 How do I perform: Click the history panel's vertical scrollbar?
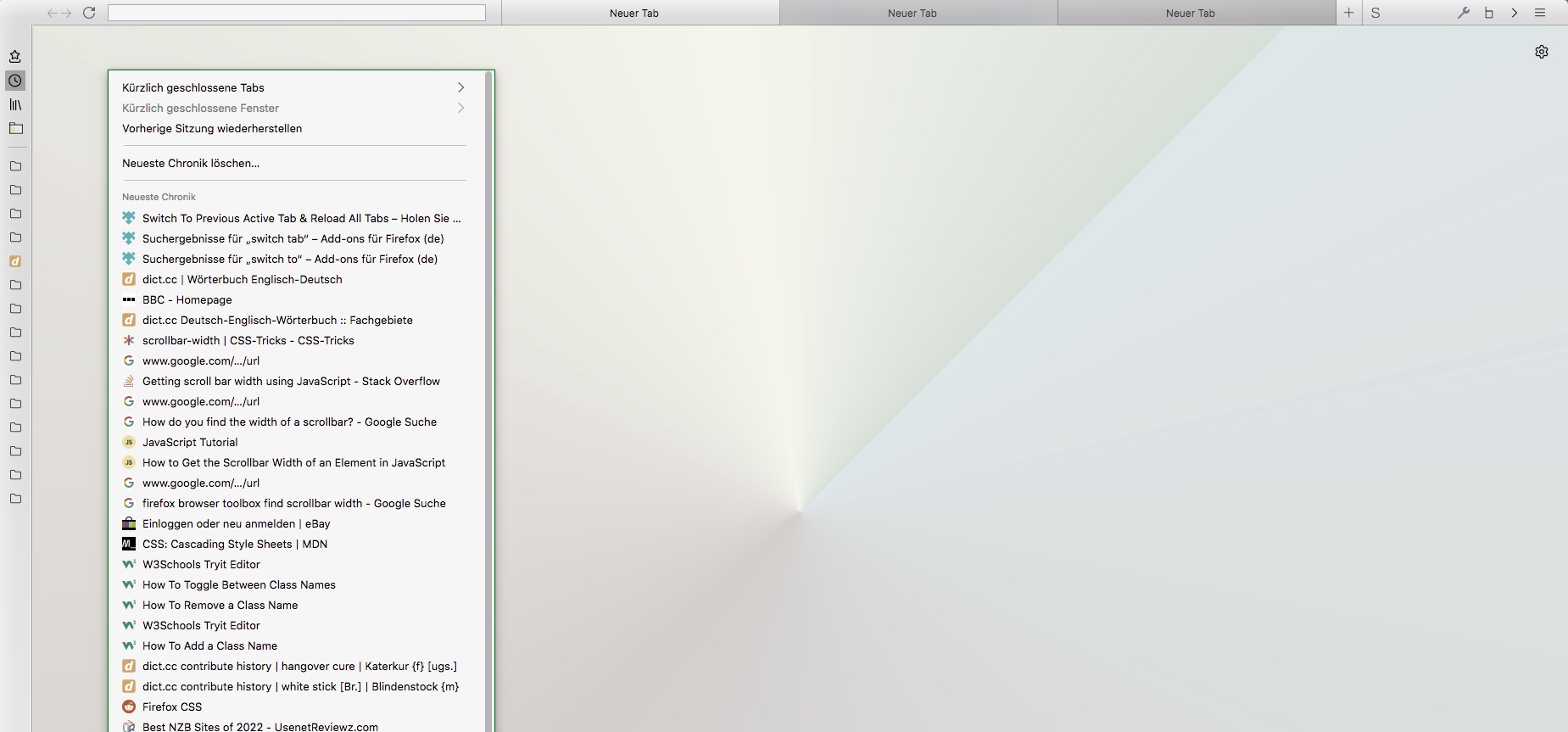pyautogui.click(x=488, y=401)
